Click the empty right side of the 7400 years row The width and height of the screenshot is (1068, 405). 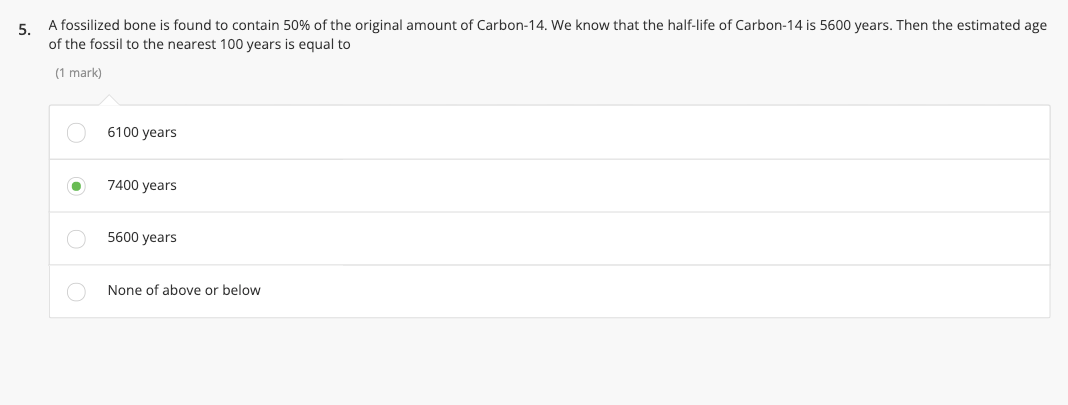[x=700, y=186]
